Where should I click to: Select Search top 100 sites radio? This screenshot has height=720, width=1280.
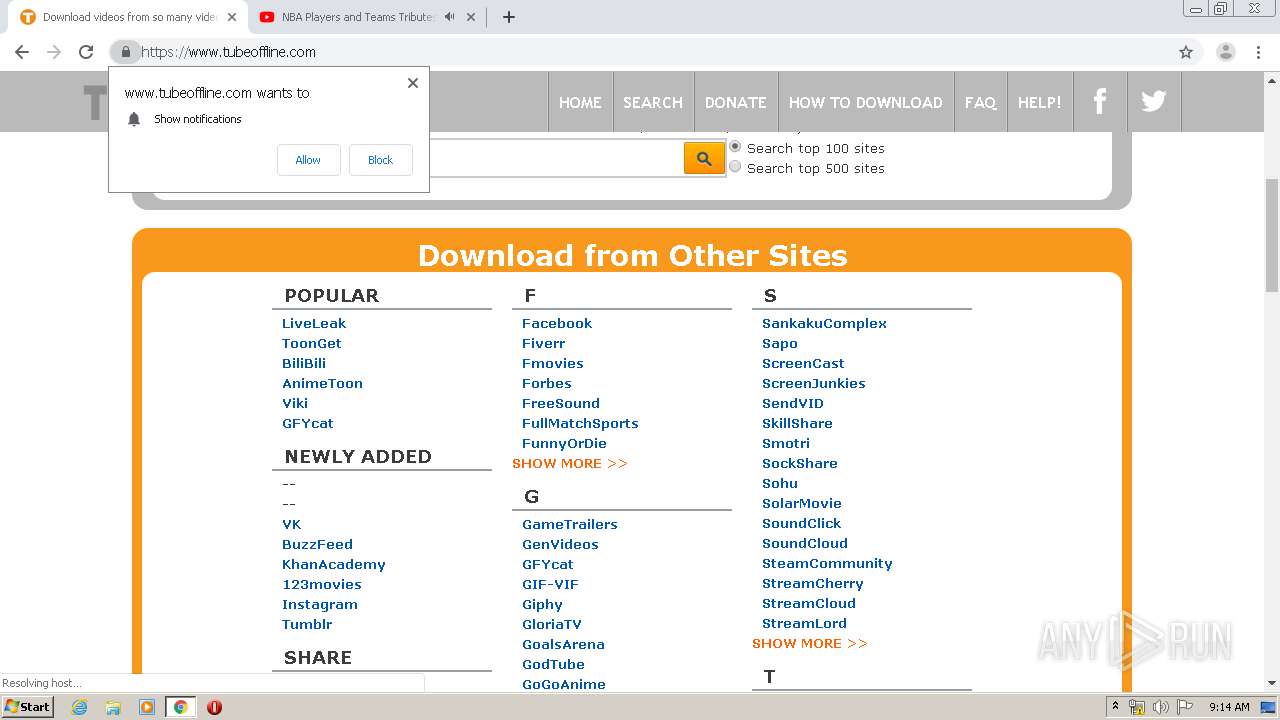pyautogui.click(x=735, y=147)
